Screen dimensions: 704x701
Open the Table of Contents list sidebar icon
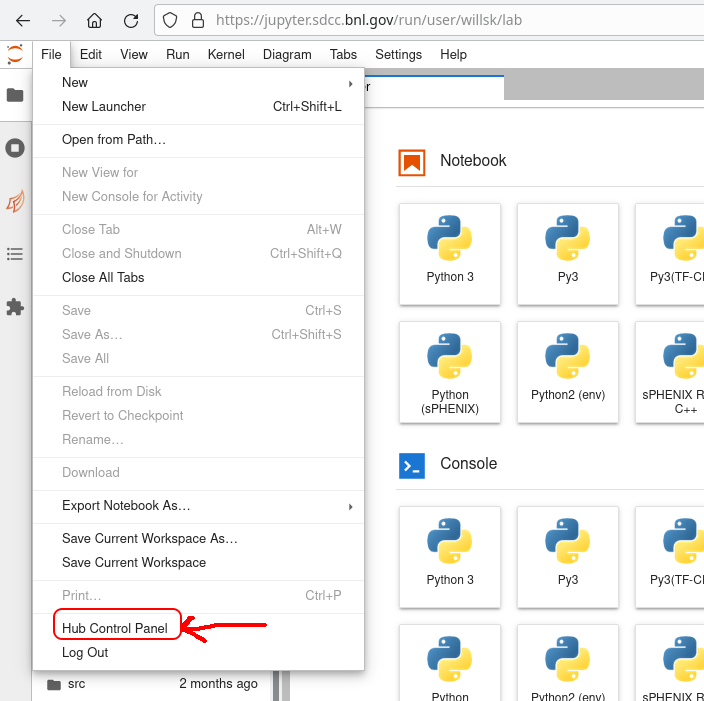click(15, 254)
